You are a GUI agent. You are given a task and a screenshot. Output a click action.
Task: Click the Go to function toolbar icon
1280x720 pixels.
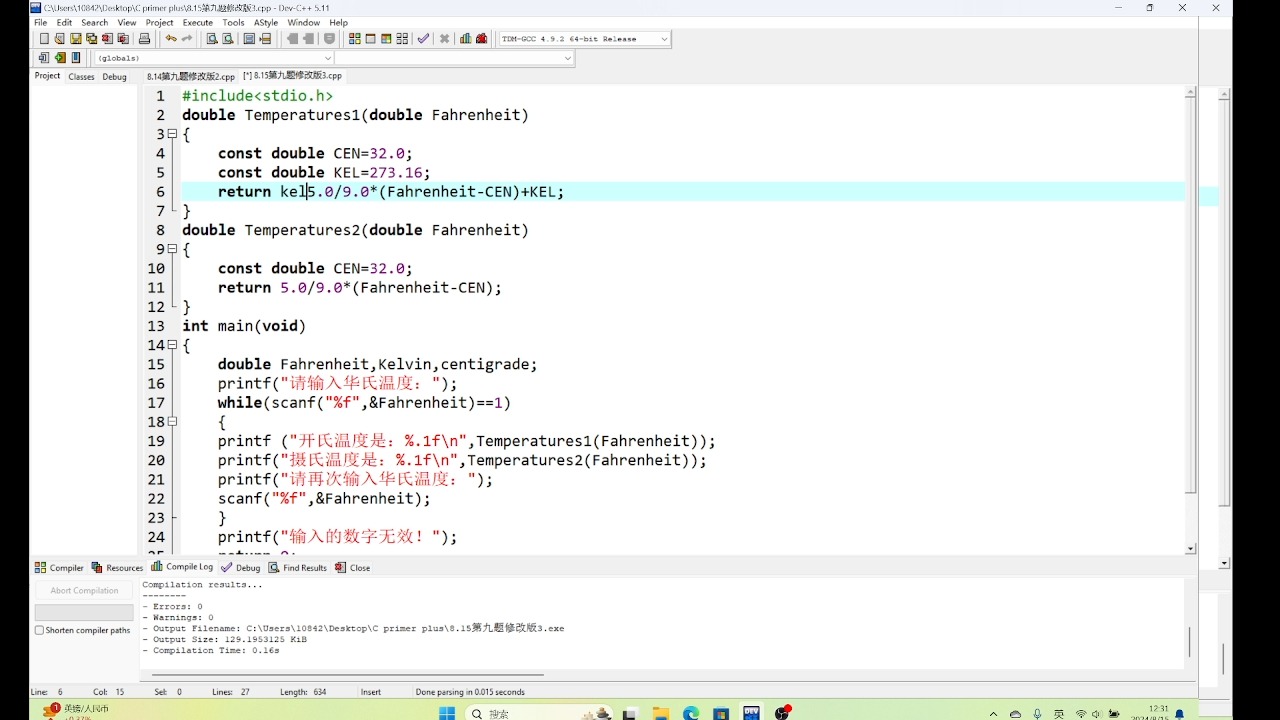249,39
